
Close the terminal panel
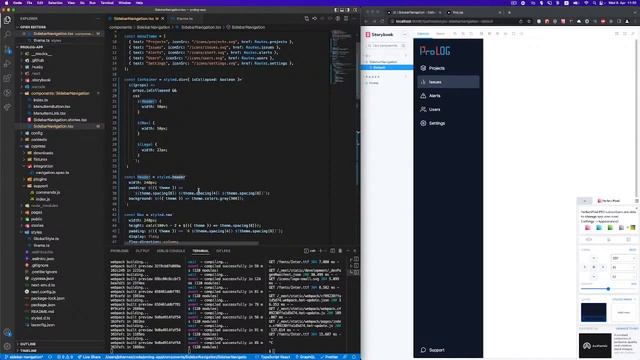pos(355,251)
